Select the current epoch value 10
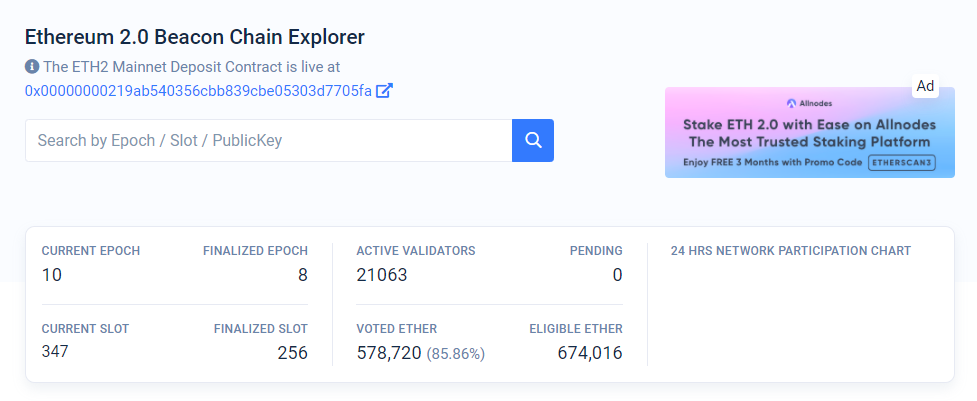Viewport: 977px width, 401px height. pyautogui.click(x=52, y=274)
